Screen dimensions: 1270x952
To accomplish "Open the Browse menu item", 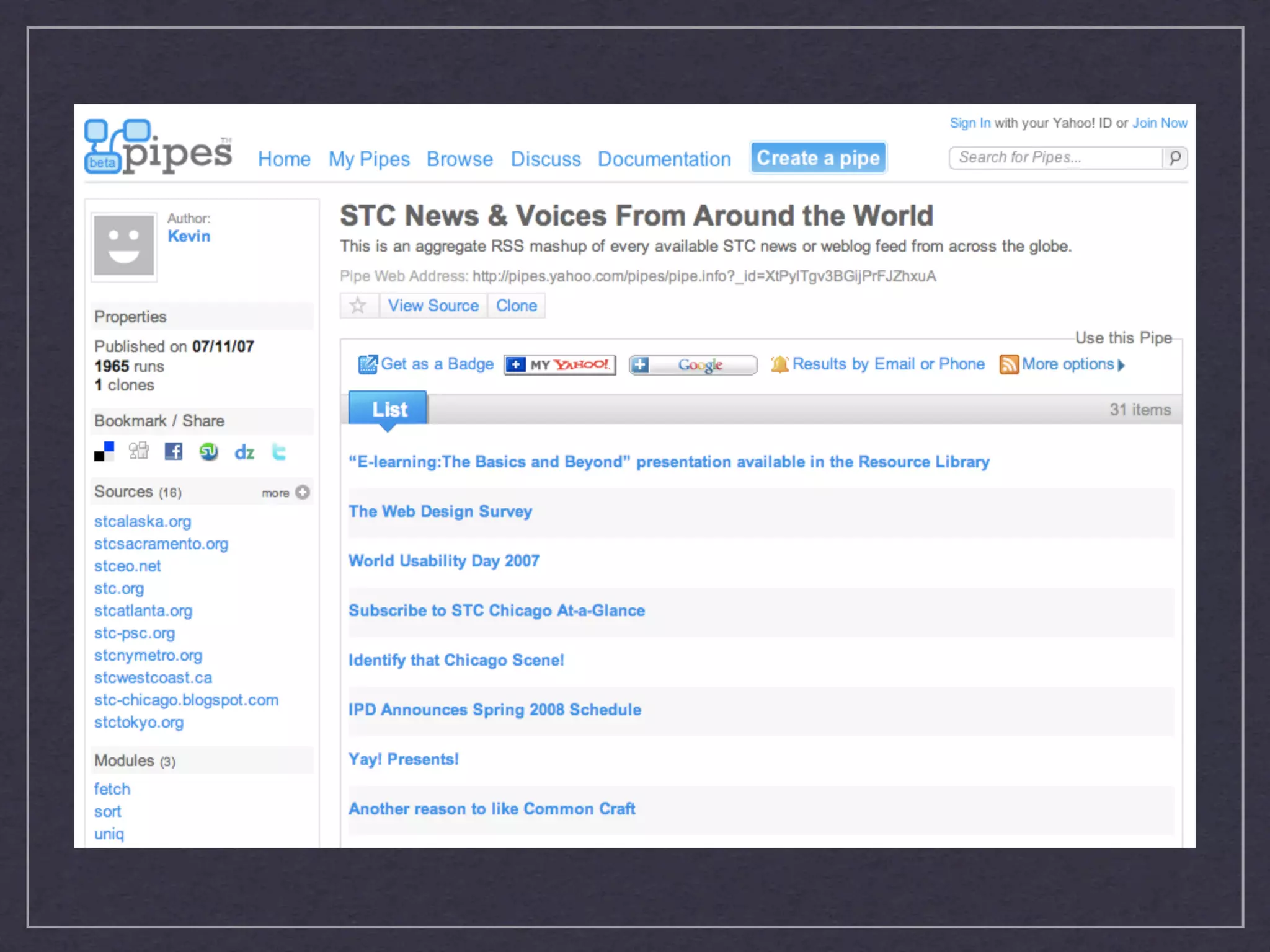I will click(x=460, y=159).
